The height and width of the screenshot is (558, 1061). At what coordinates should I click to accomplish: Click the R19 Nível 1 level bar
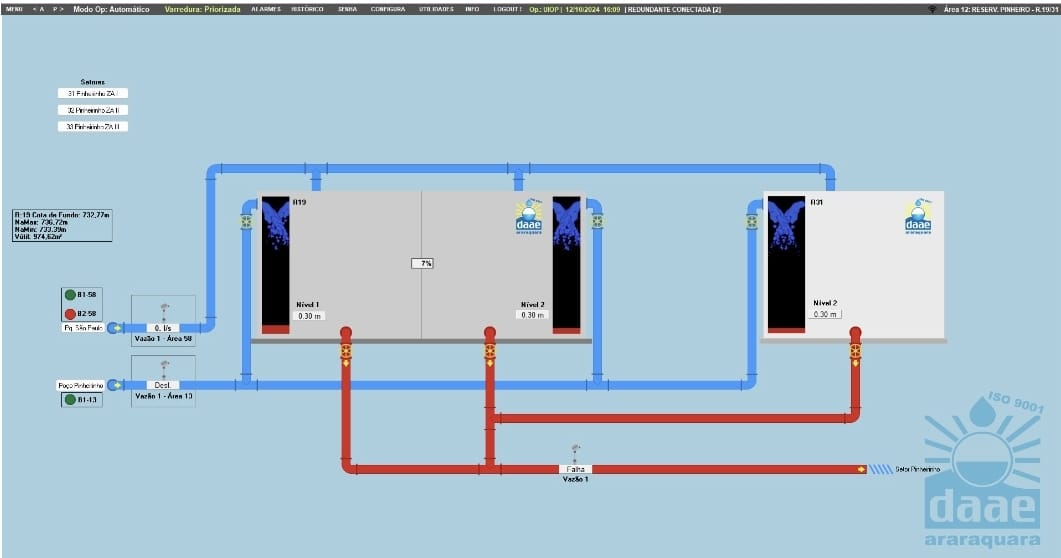click(275, 265)
